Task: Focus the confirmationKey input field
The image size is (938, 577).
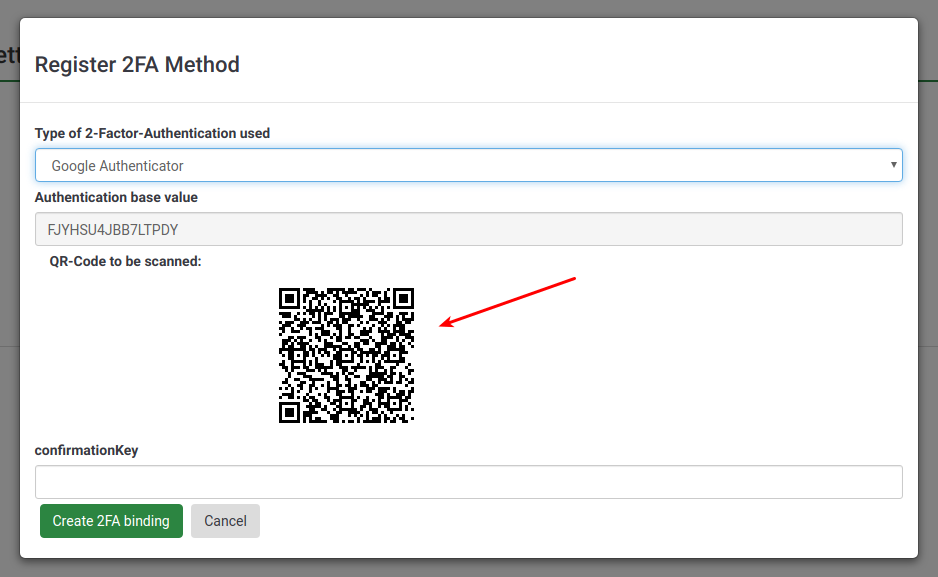Action: (468, 482)
